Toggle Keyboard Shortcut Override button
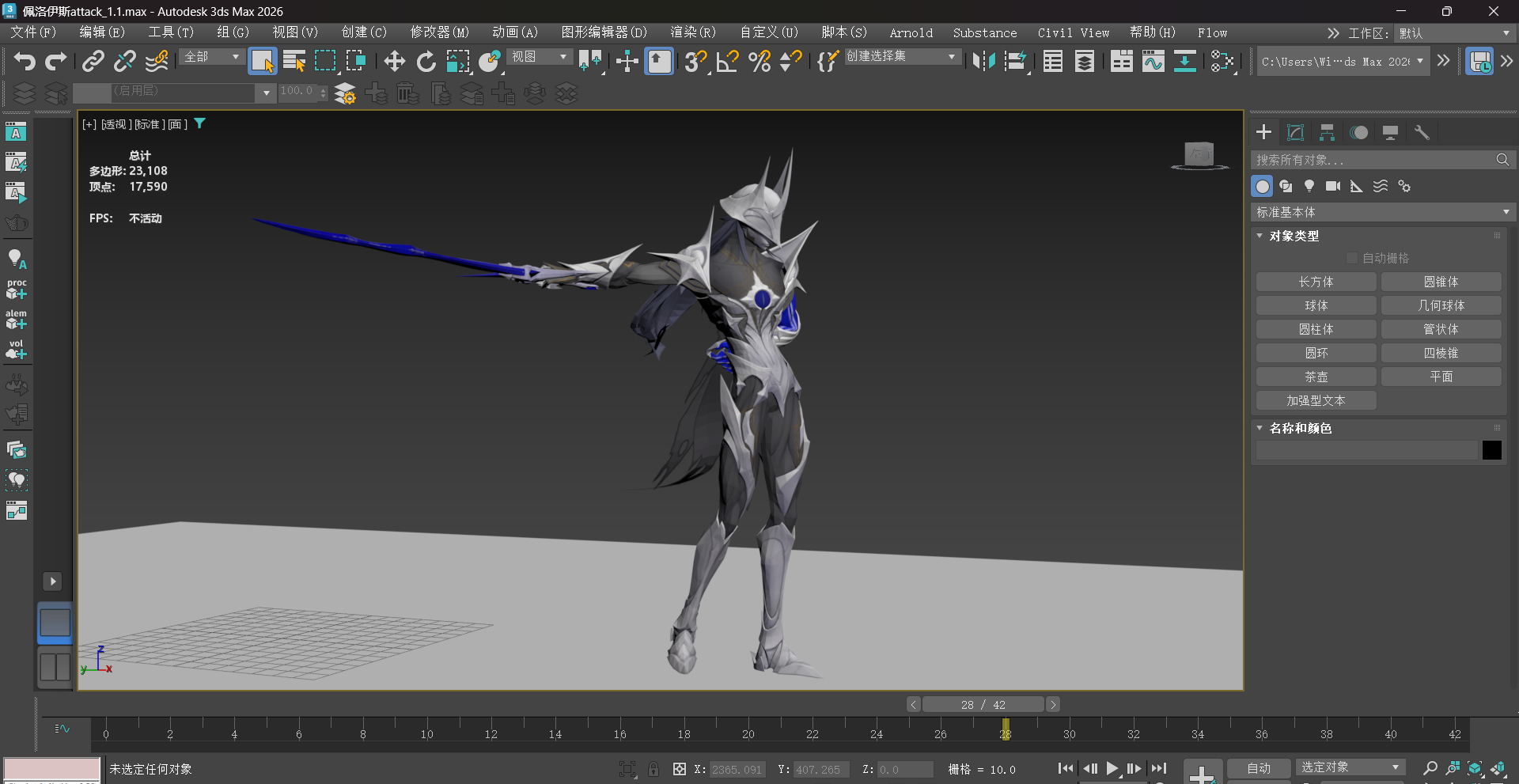 pyautogui.click(x=658, y=61)
